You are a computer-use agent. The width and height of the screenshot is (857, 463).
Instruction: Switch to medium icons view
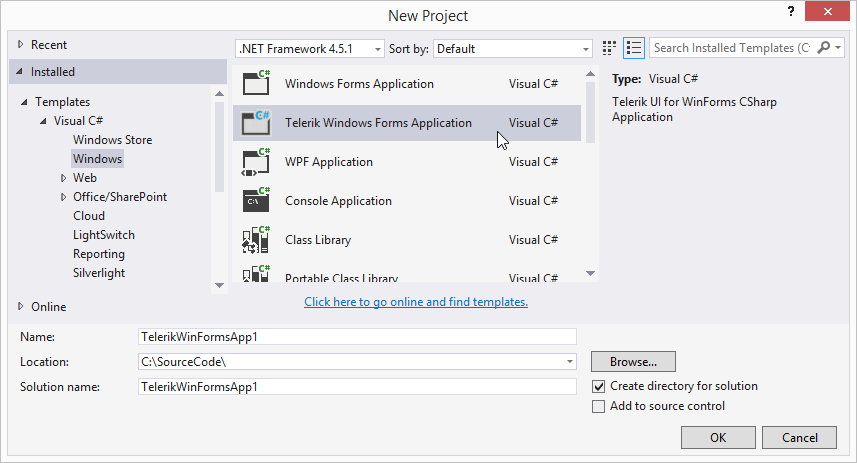(x=609, y=48)
